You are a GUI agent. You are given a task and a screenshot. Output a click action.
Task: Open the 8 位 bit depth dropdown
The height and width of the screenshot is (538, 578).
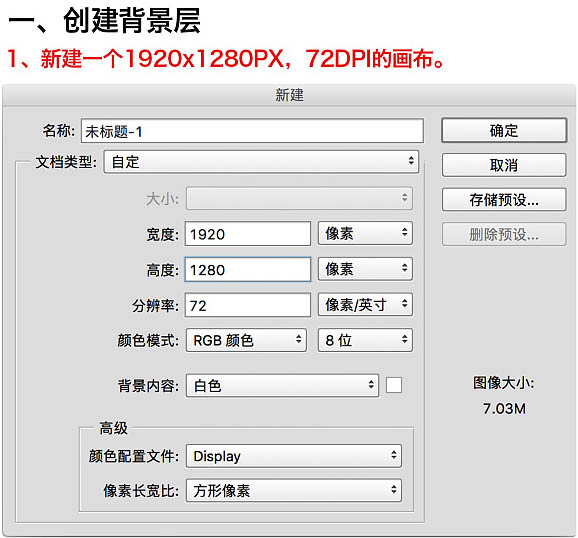click(365, 340)
